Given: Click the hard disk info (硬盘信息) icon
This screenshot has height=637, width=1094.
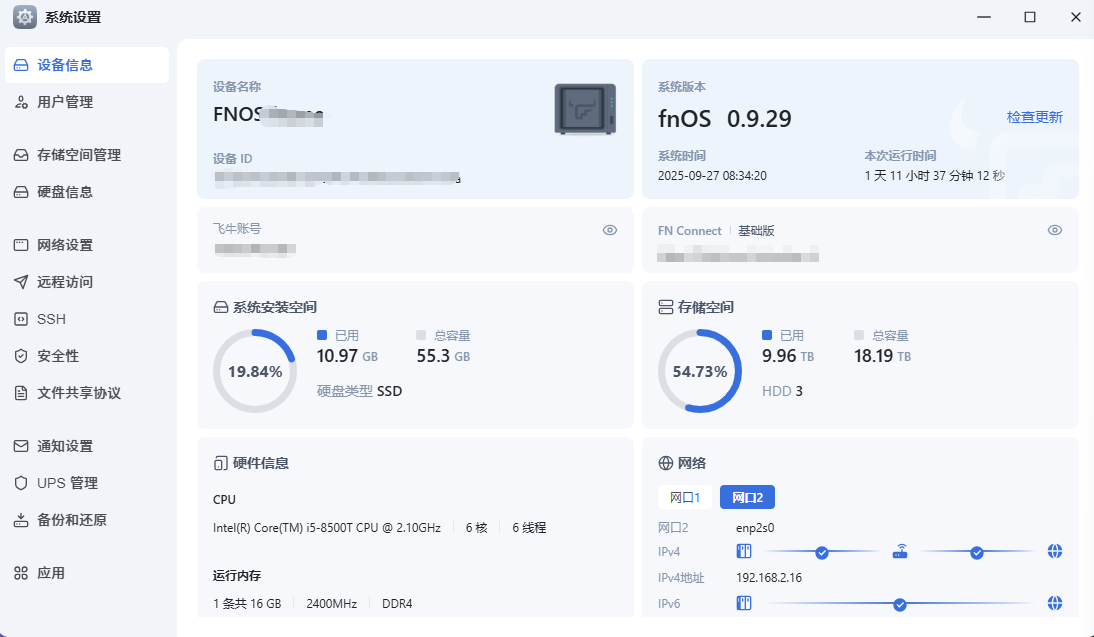Looking at the screenshot, I should pyautogui.click(x=21, y=192).
